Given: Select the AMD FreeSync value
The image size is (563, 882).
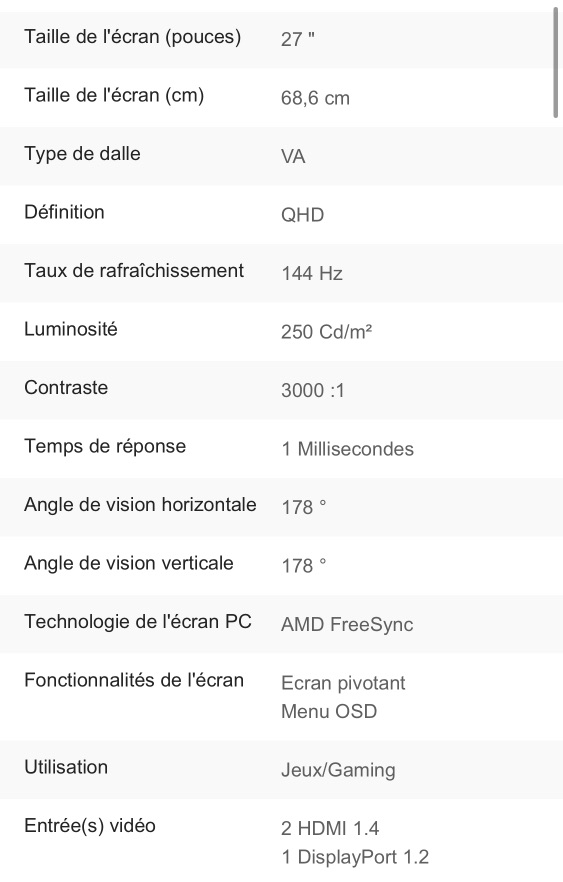Looking at the screenshot, I should click(347, 624).
